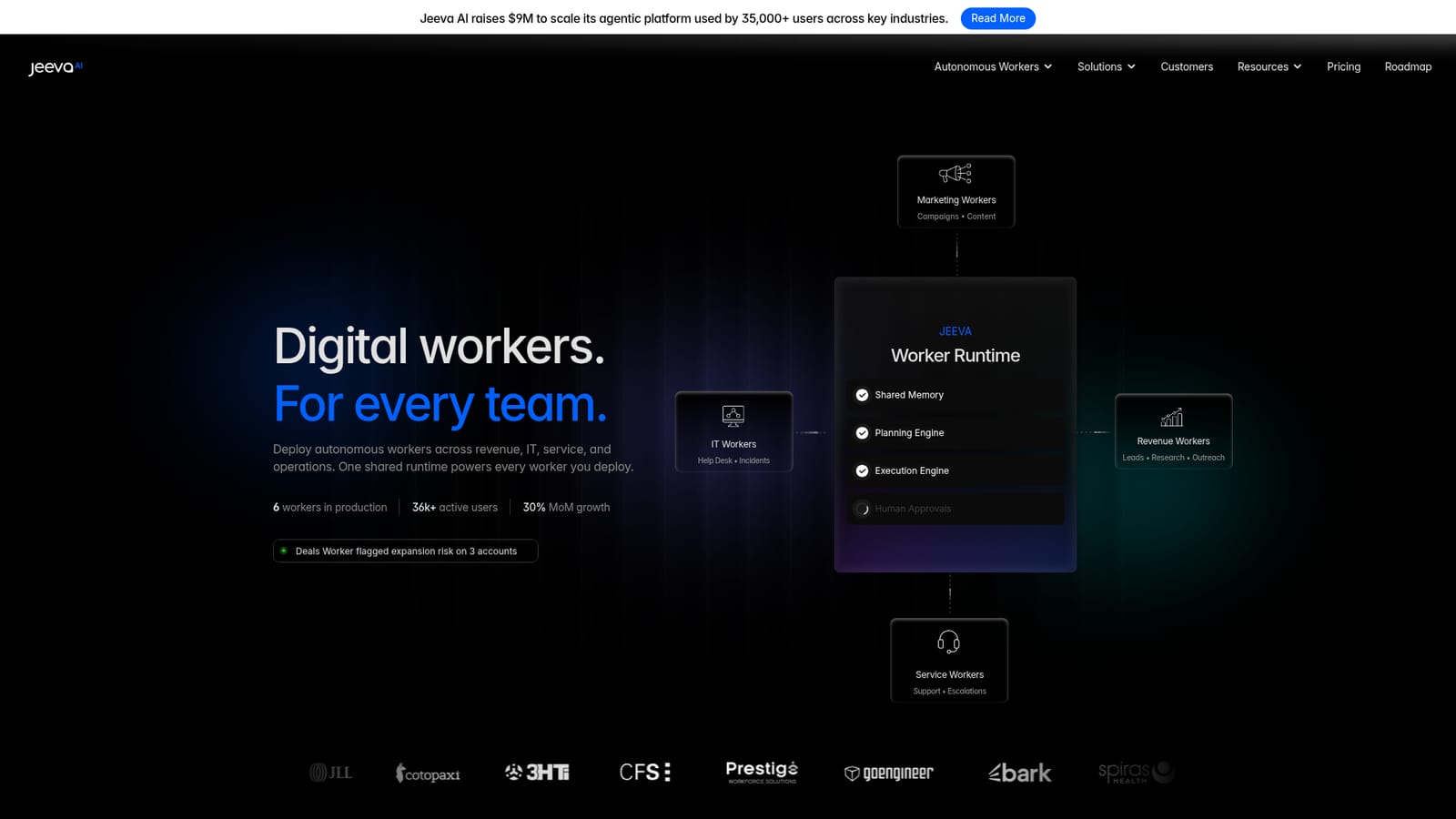This screenshot has width=1456, height=819.
Task: Click the 'Digital workers.' headline
Action: (440, 347)
